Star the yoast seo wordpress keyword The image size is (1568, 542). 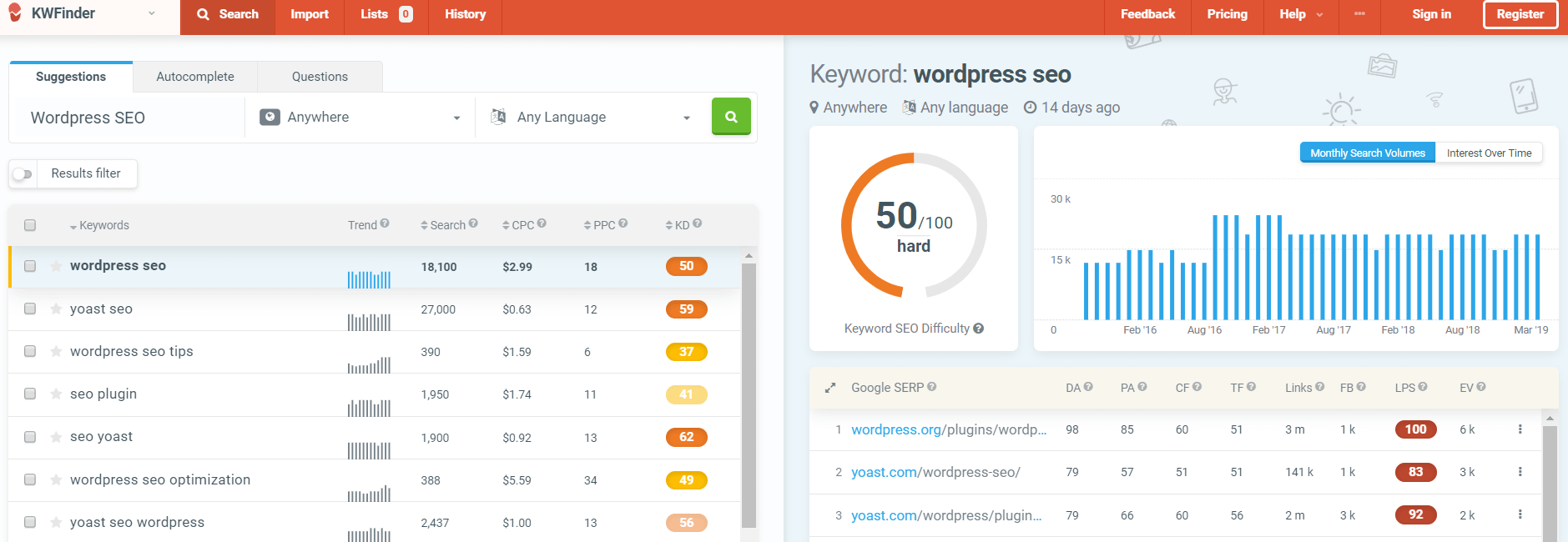pos(56,522)
